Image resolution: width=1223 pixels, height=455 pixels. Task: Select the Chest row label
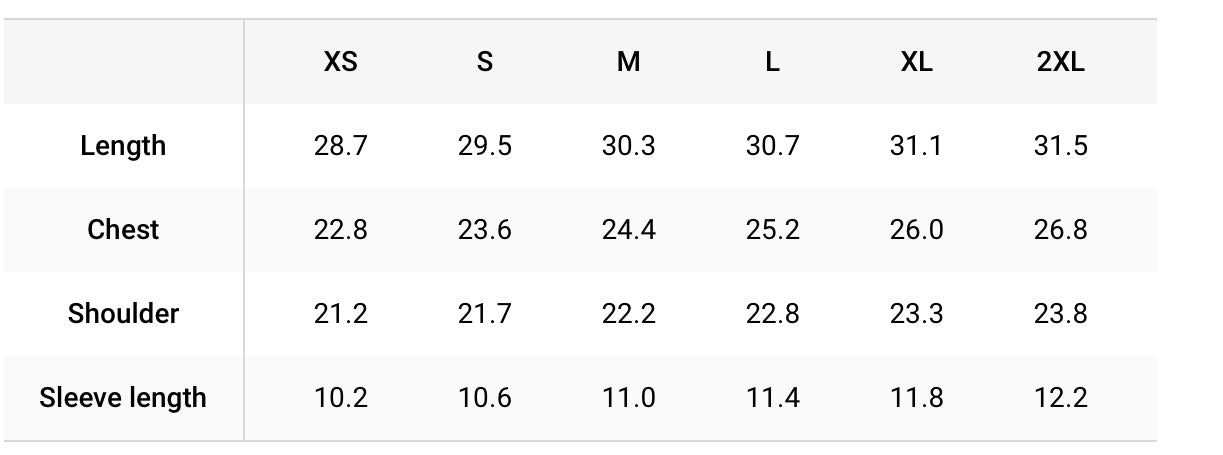123,230
